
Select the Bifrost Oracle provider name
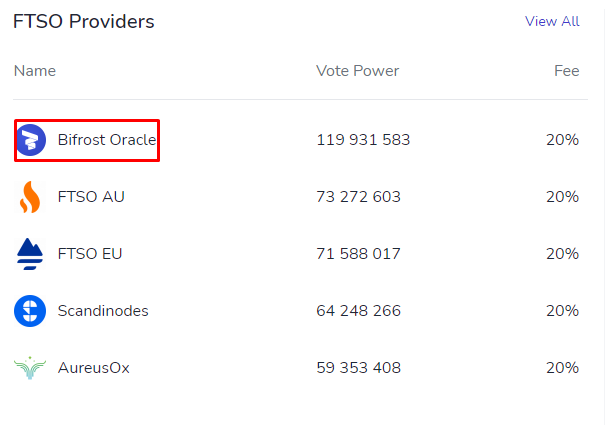107,140
